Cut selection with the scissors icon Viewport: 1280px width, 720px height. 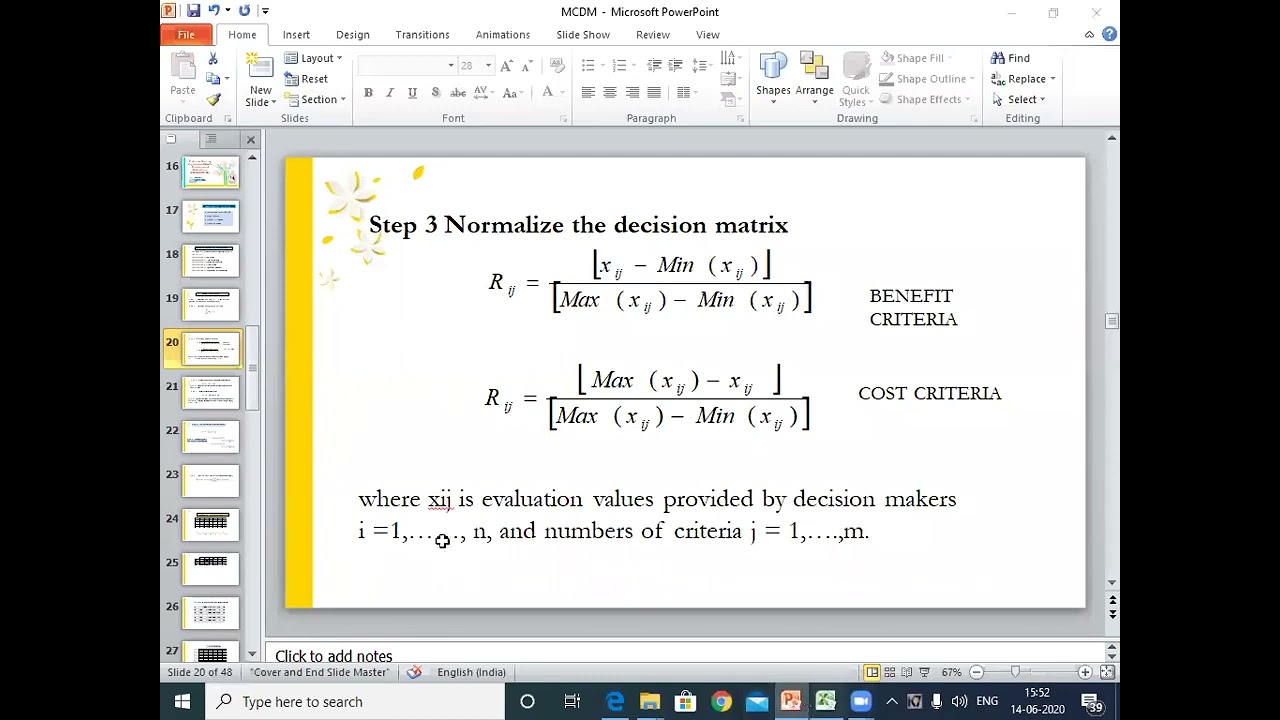coord(213,59)
